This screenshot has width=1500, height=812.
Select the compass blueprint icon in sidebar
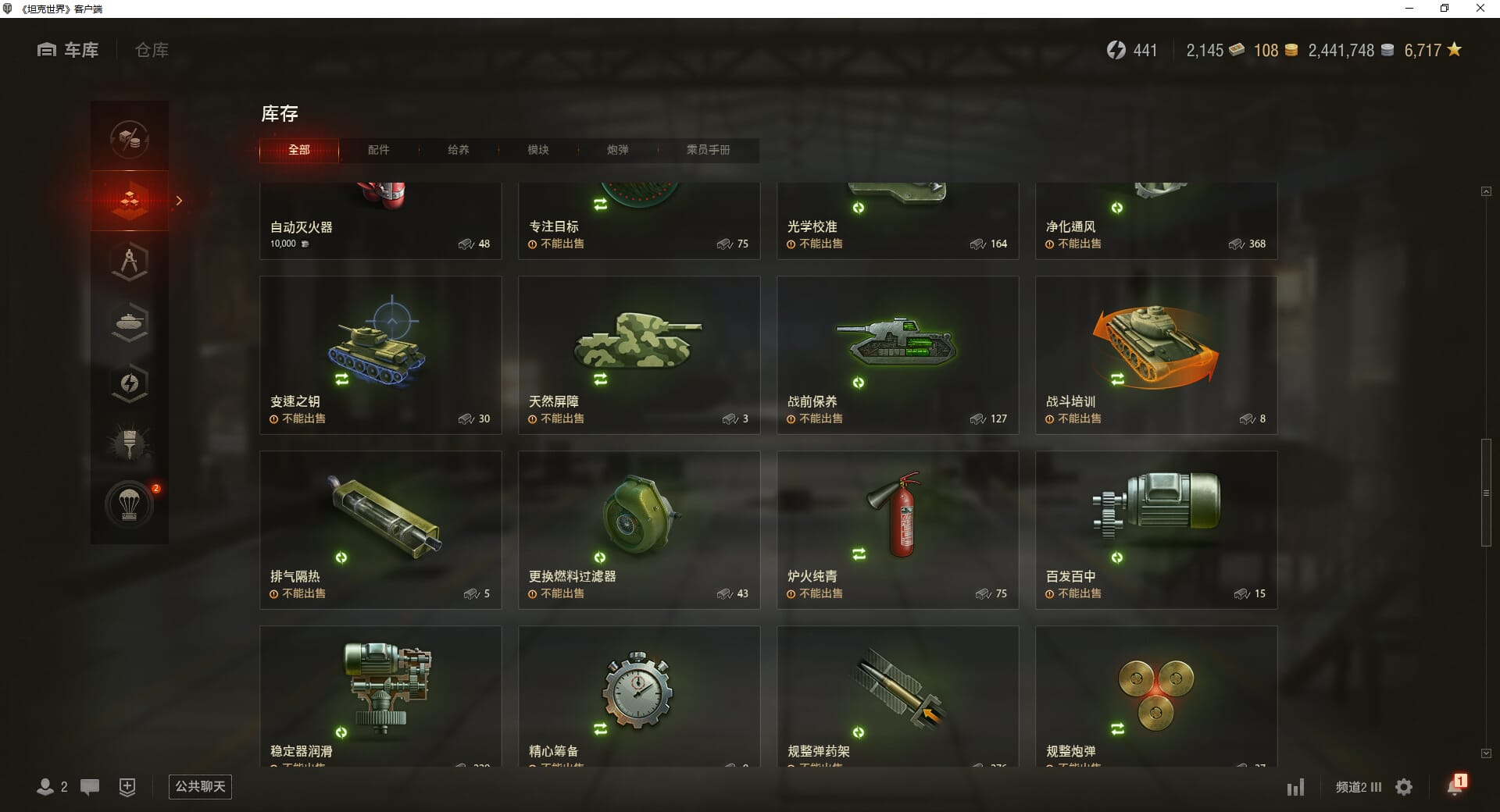click(x=130, y=262)
